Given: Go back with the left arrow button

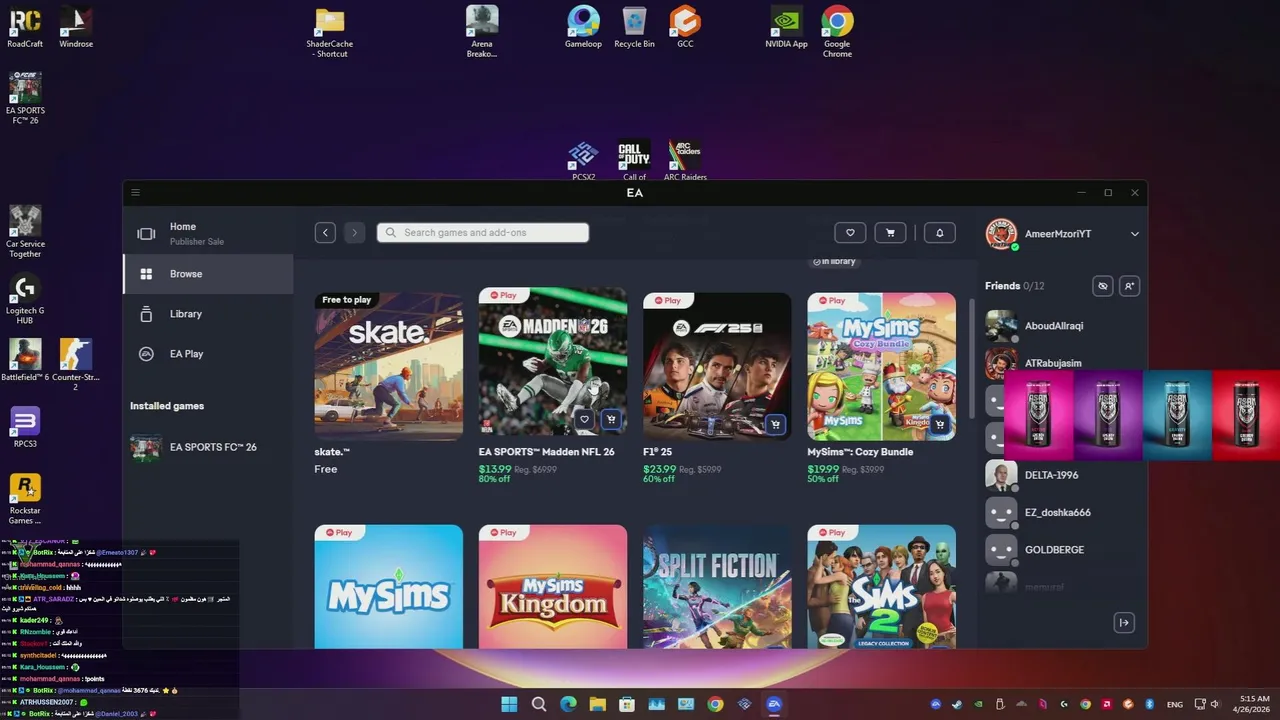Looking at the screenshot, I should tap(325, 233).
